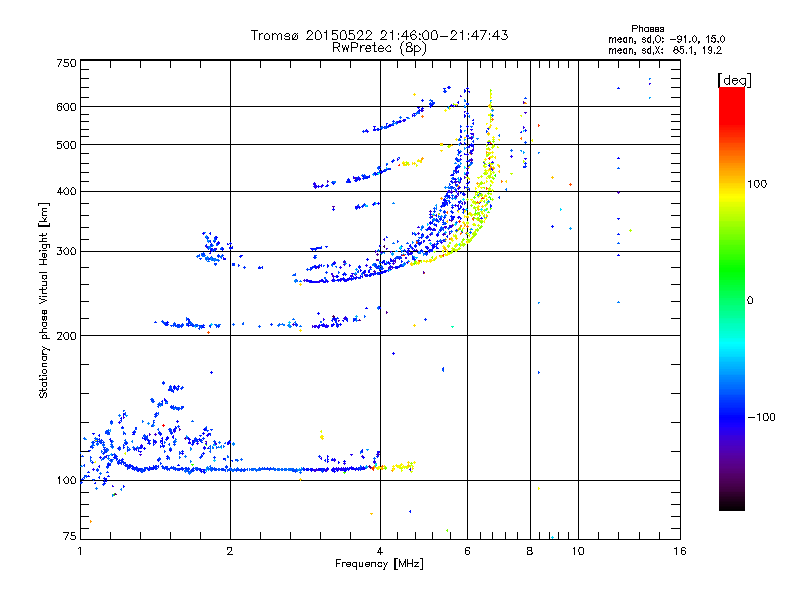800x600 pixels.
Task: Click the y-axis tick label '400'
Action: coord(67,192)
